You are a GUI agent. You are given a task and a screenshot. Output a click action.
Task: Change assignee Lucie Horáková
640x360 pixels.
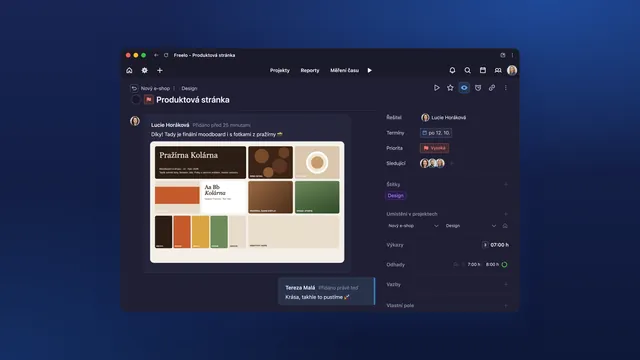coord(444,118)
